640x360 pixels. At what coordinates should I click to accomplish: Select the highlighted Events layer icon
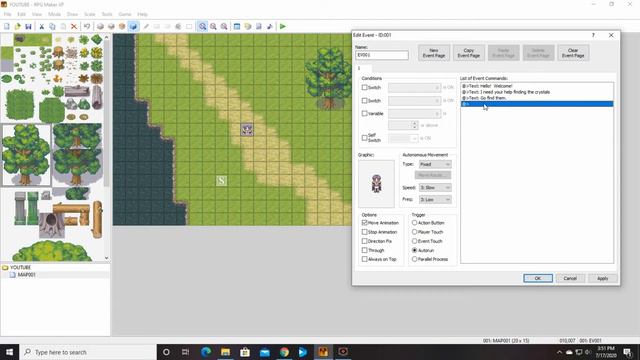[x=133, y=27]
